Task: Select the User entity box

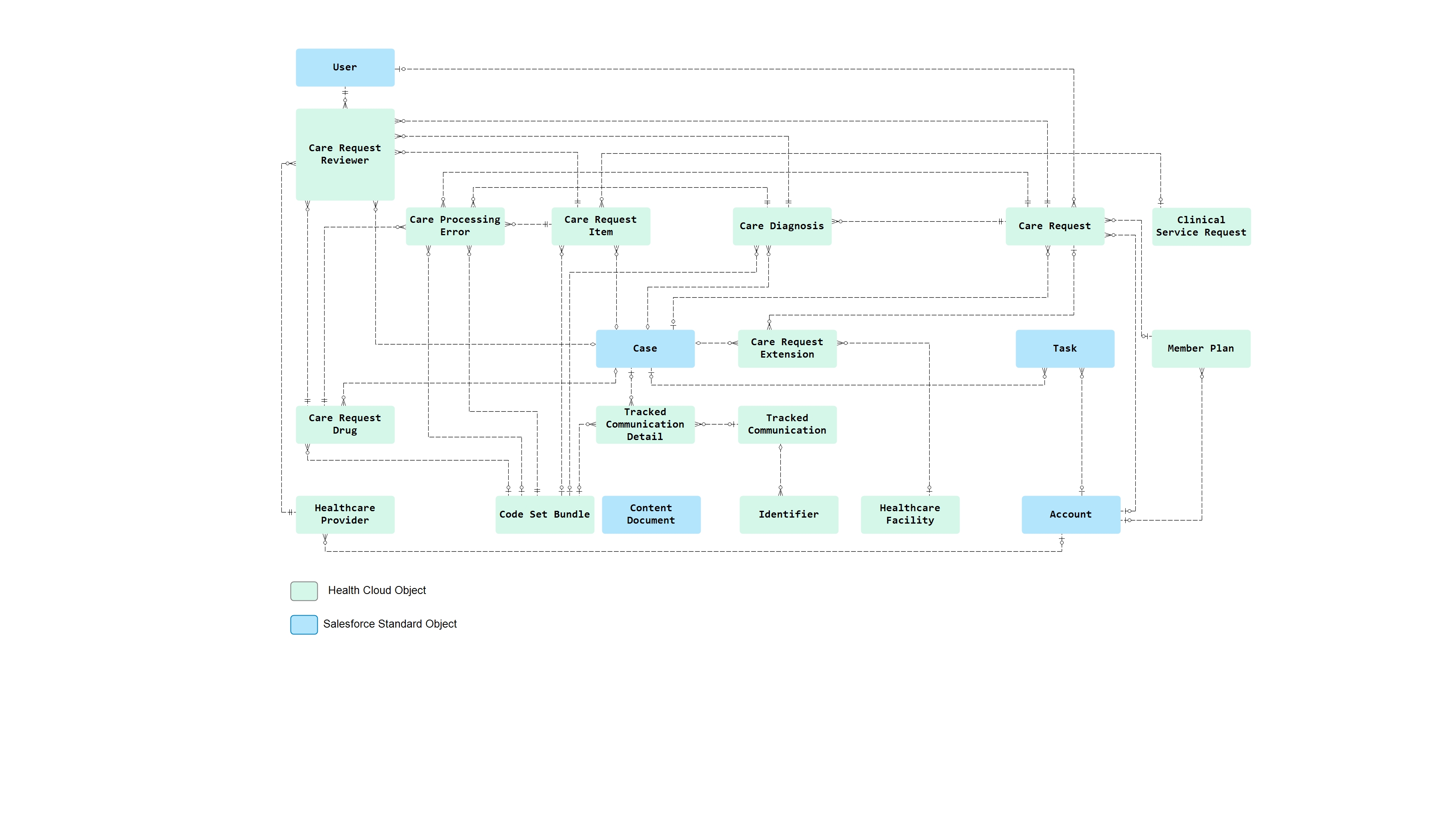Action: [345, 67]
